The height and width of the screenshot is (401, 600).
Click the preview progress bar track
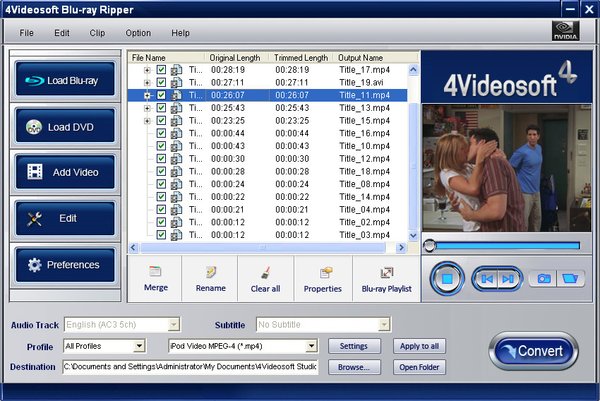(507, 246)
